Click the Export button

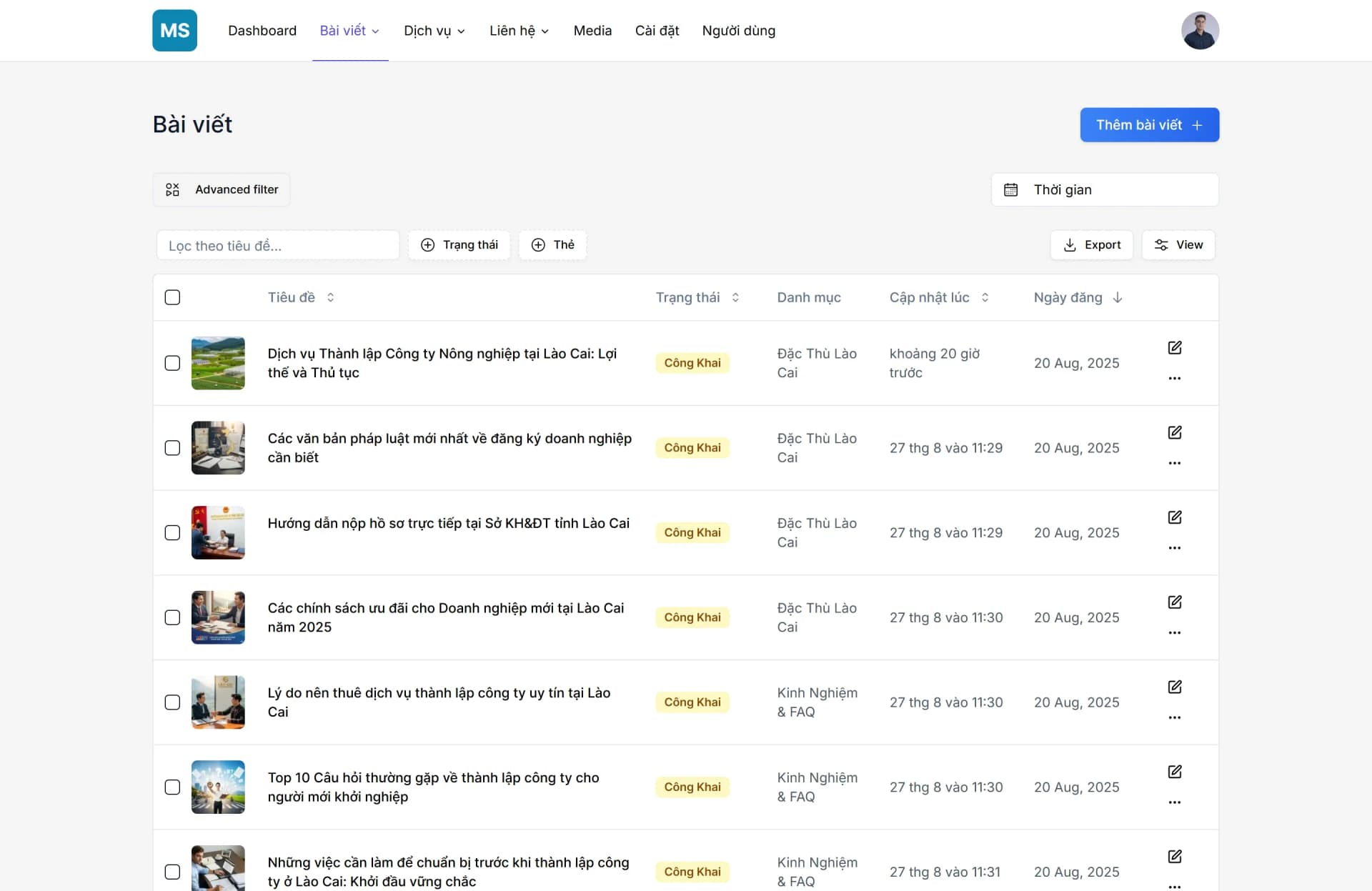(x=1091, y=245)
